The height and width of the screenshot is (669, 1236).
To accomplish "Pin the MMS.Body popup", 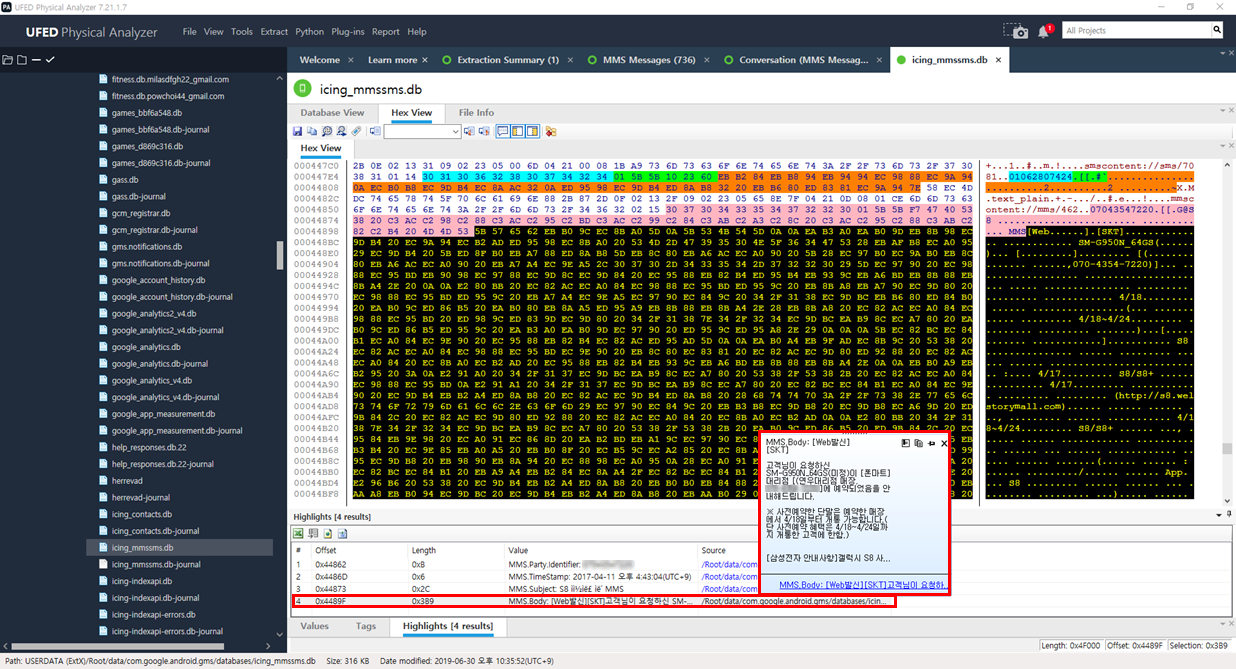I will click(x=931, y=443).
